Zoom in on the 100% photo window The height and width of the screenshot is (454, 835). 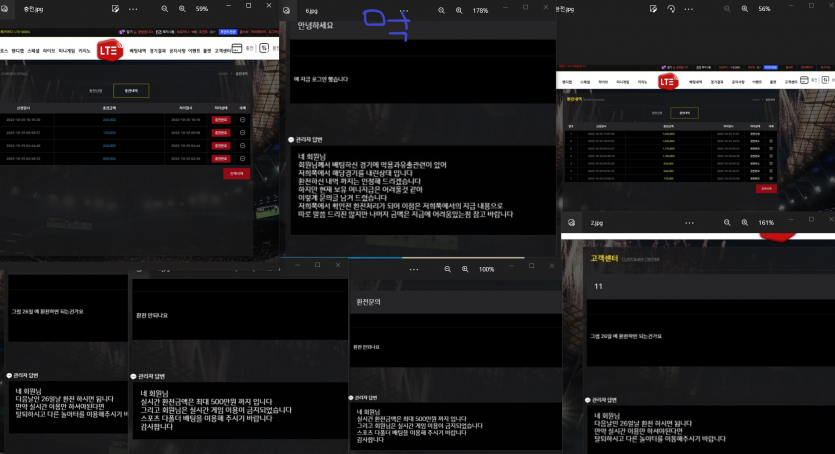466,269
